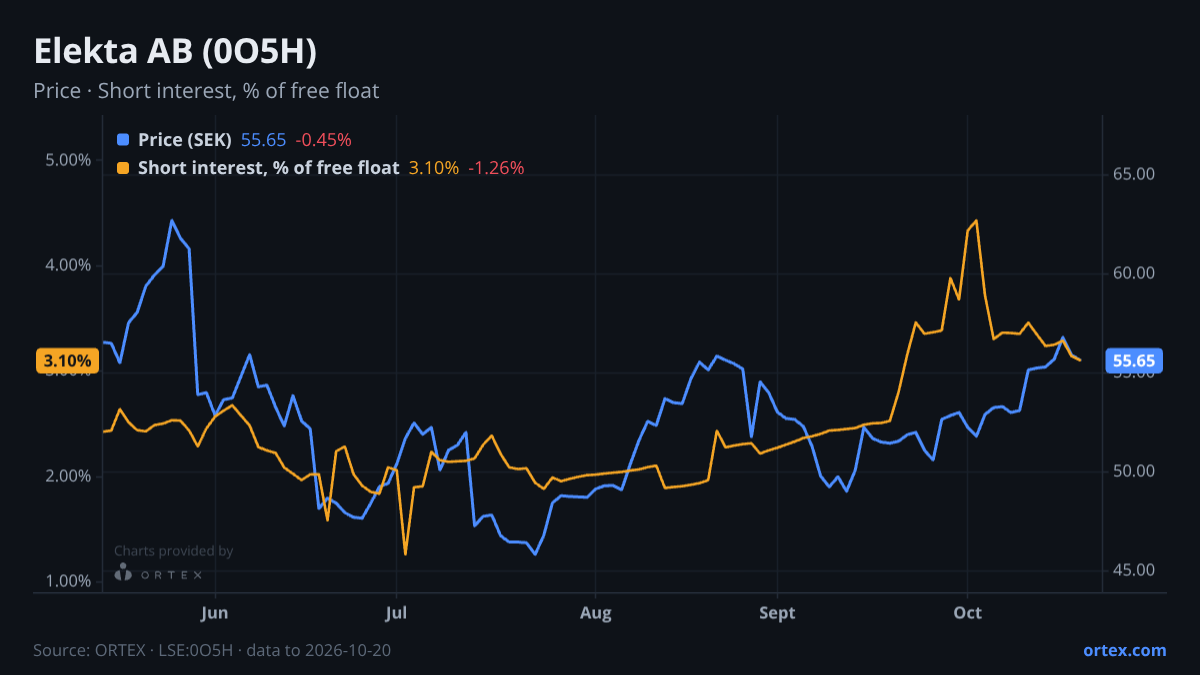1200x675 pixels.
Task: Click the blue Price (SEK) legend swatch
Action: (123, 140)
